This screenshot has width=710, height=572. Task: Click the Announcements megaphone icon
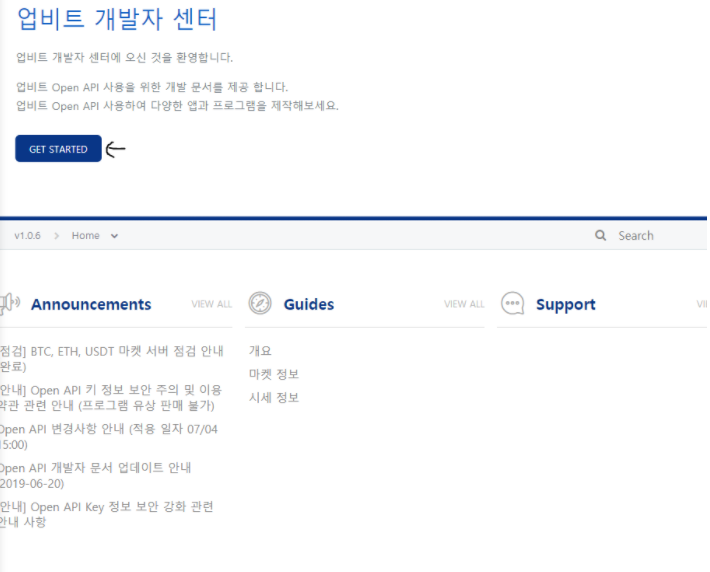click(x=9, y=303)
